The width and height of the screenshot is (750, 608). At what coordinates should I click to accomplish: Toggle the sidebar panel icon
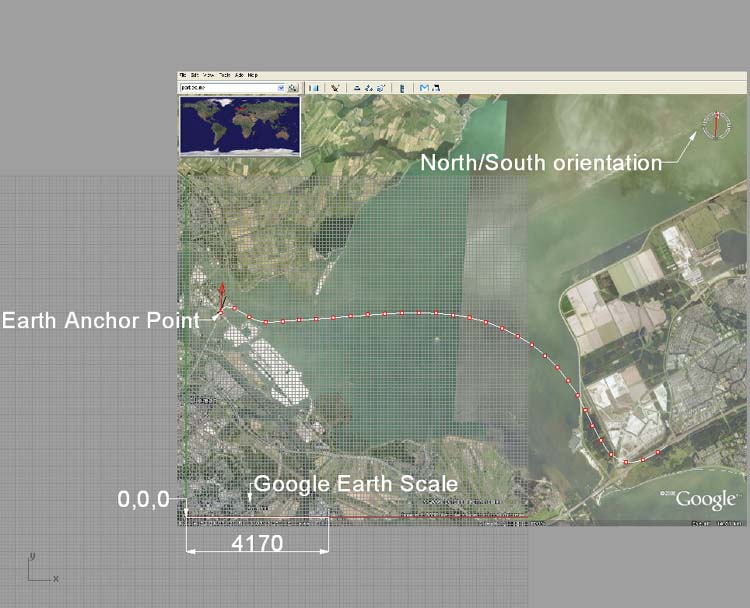tap(314, 88)
